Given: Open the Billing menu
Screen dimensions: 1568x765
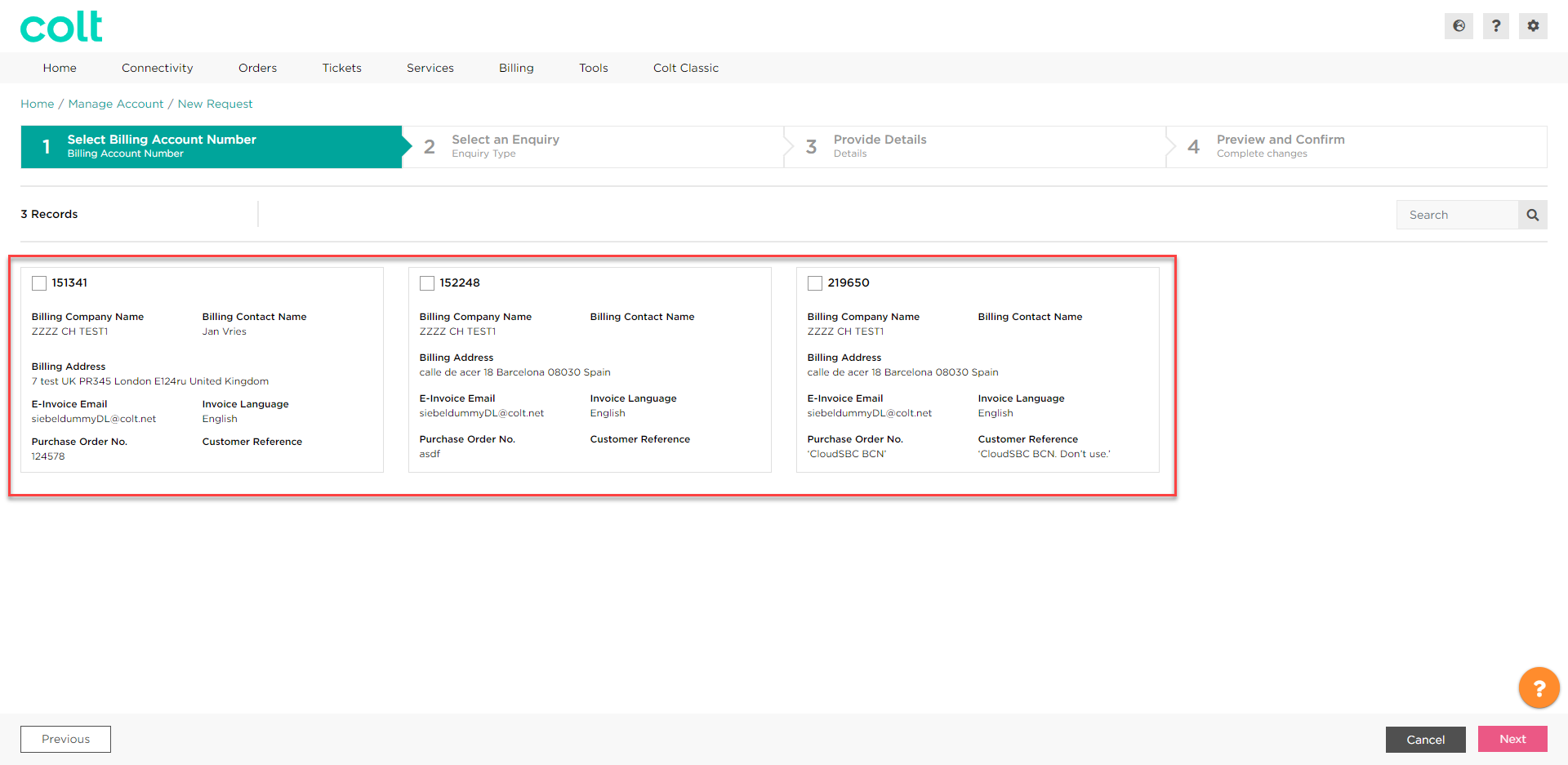Looking at the screenshot, I should pos(516,68).
